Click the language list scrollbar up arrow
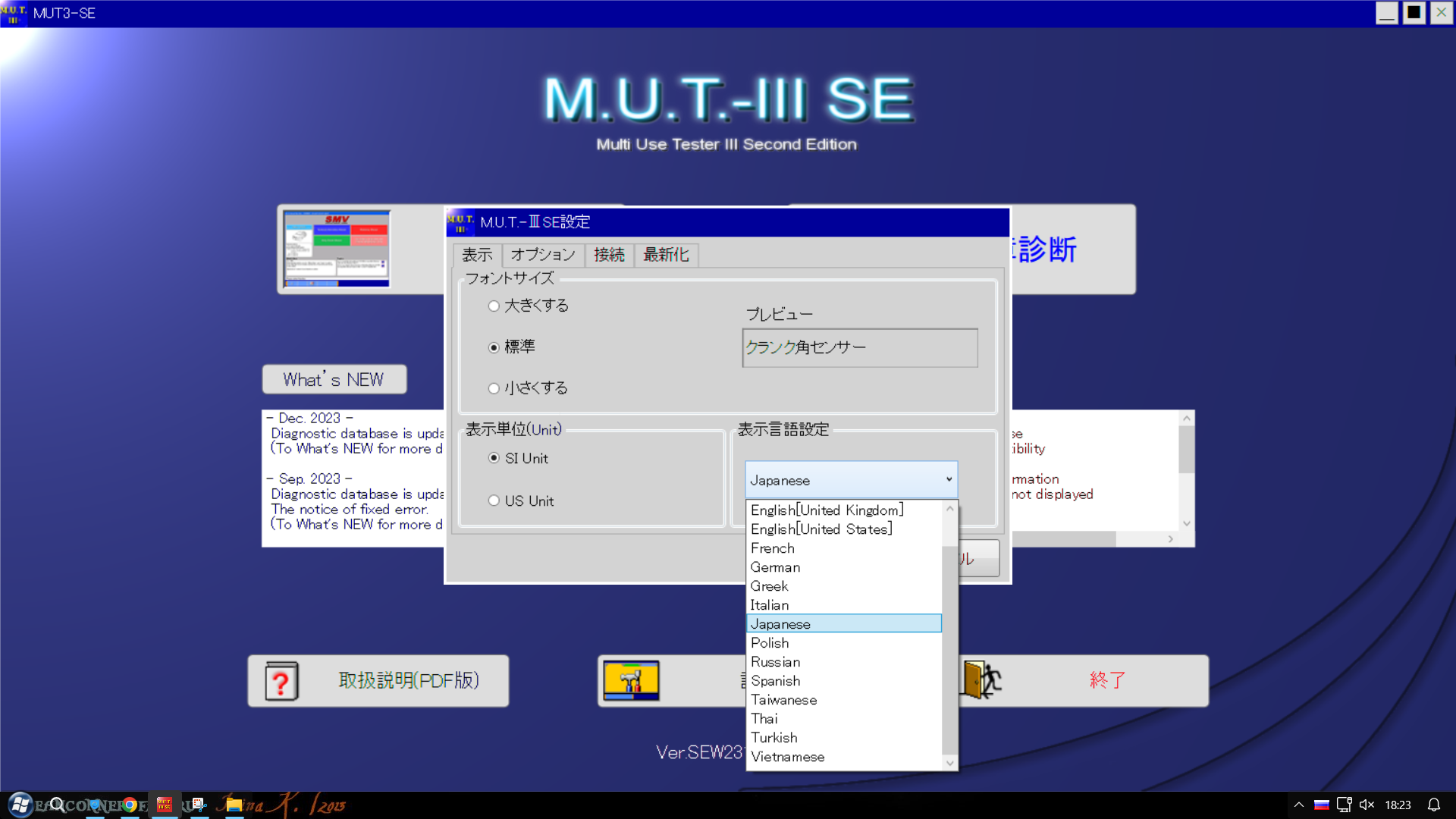Viewport: 1456px width, 819px height. coord(949,509)
